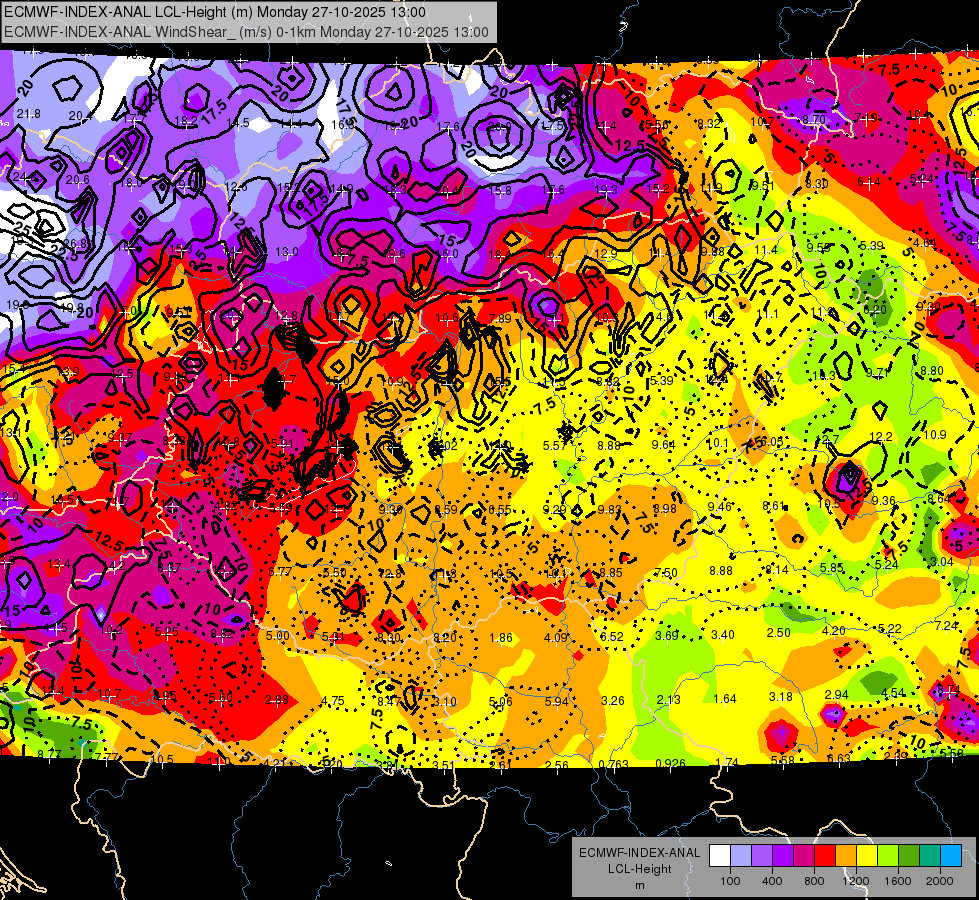The image size is (979, 900).
Task: Click the legend tick label 800
Action: pos(814,881)
